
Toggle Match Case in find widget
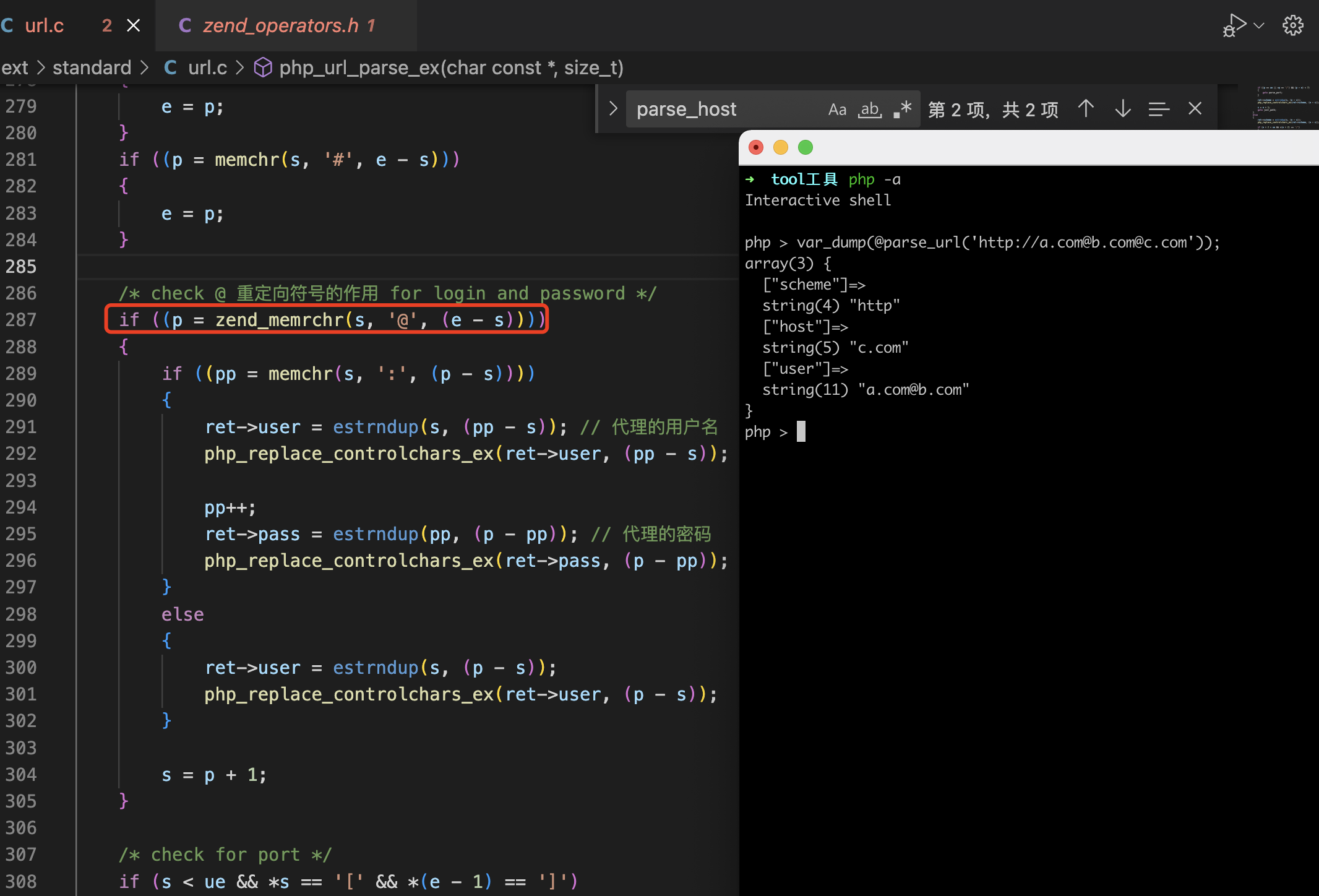click(x=837, y=110)
